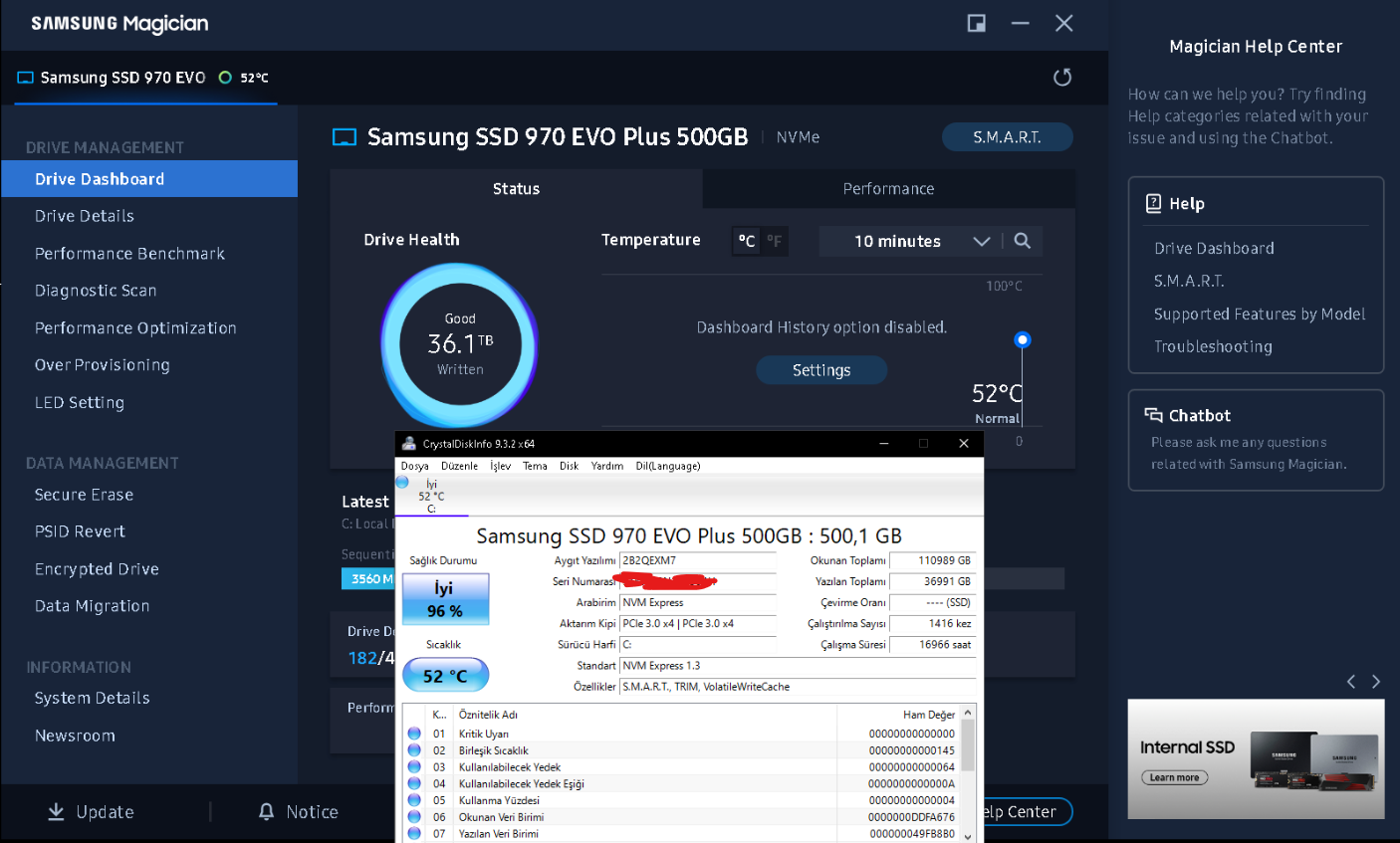
Task: Click the status orb for Kritik Uyarı row
Action: (x=414, y=734)
